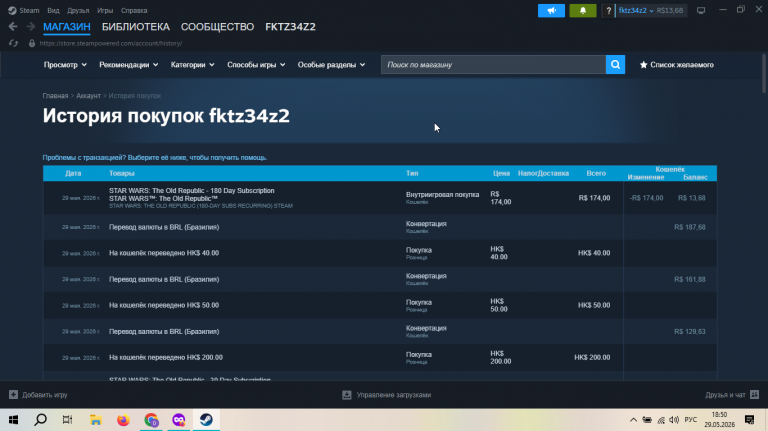Open the green notifications bell
The height and width of the screenshot is (431, 768).
pos(582,10)
